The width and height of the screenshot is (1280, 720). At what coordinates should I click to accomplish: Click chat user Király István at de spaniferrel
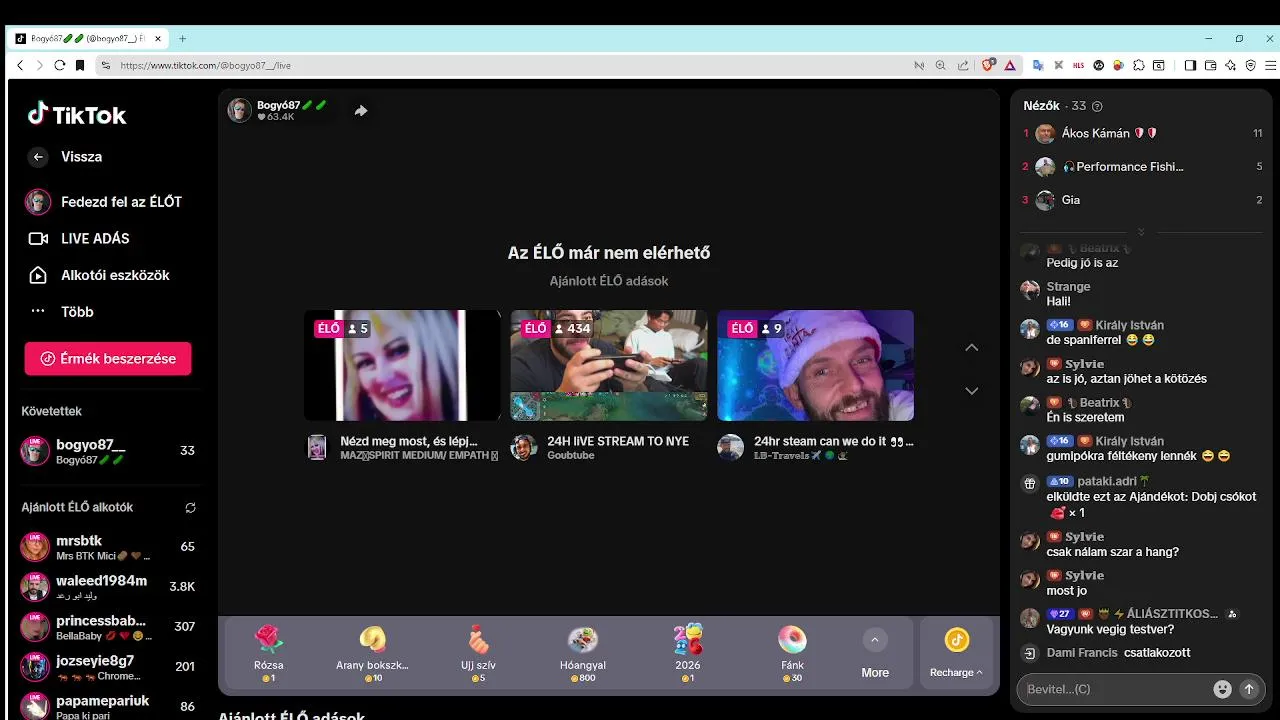[x=1130, y=325]
